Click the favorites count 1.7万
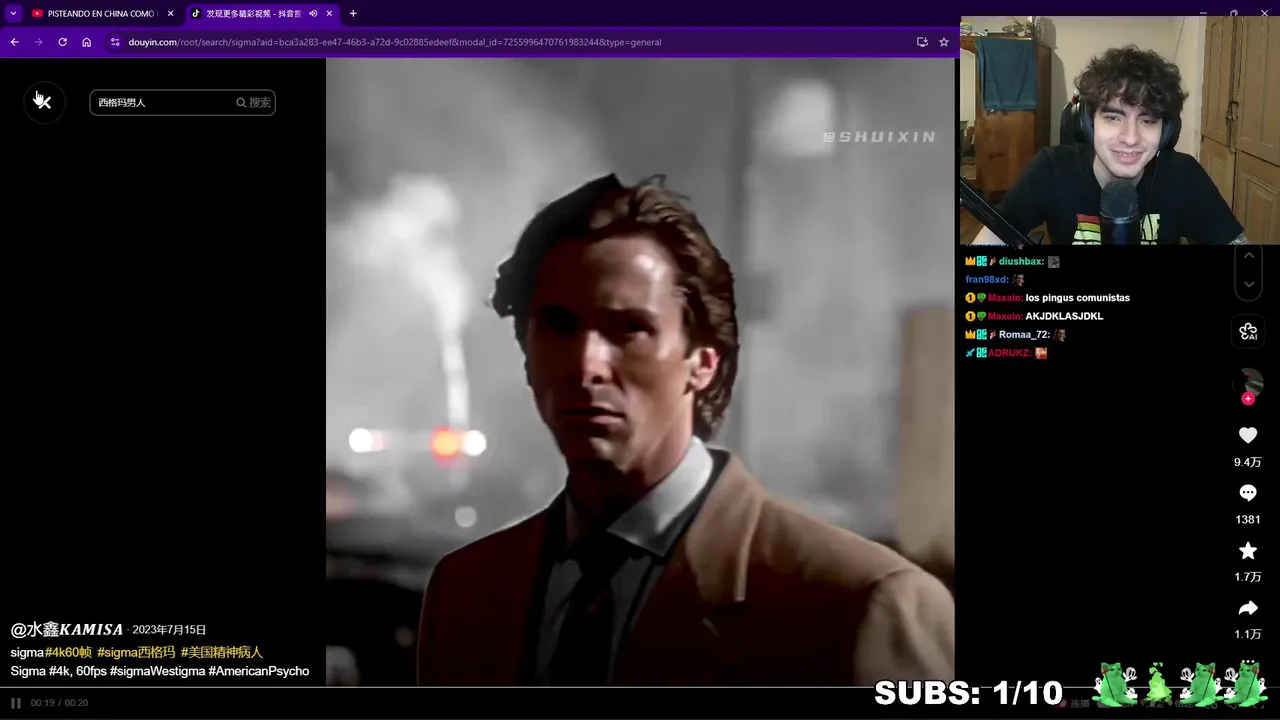The height and width of the screenshot is (720, 1280). point(1248,577)
